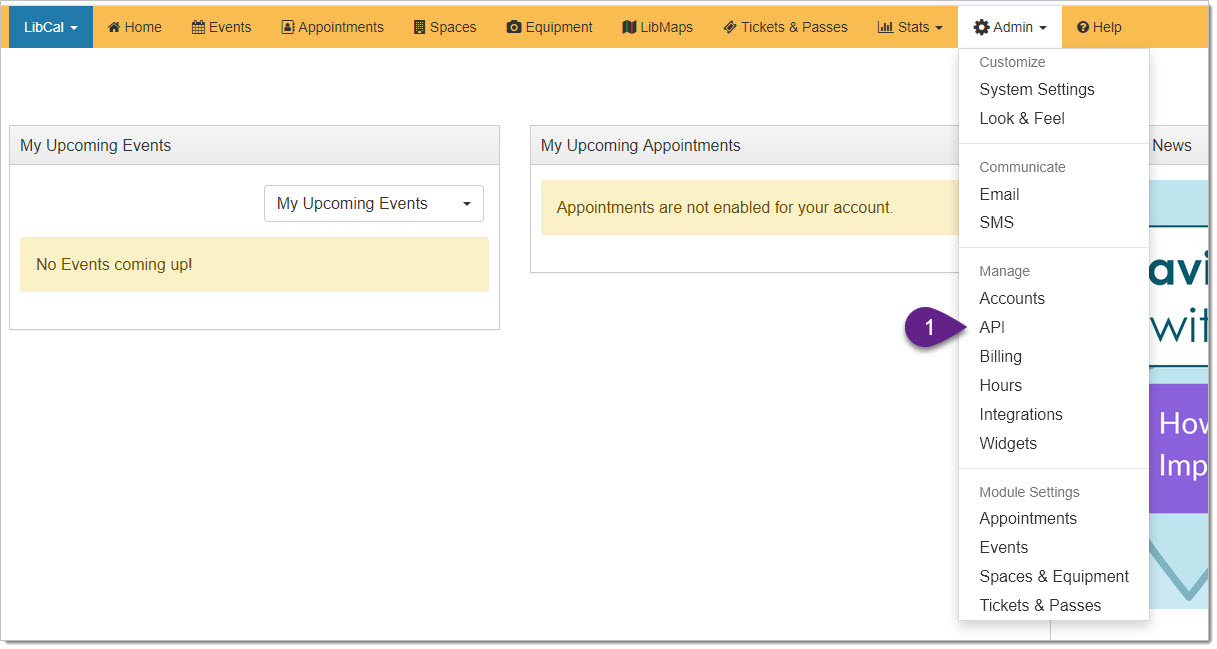Expand the My Upcoming Events selector

coord(373,204)
